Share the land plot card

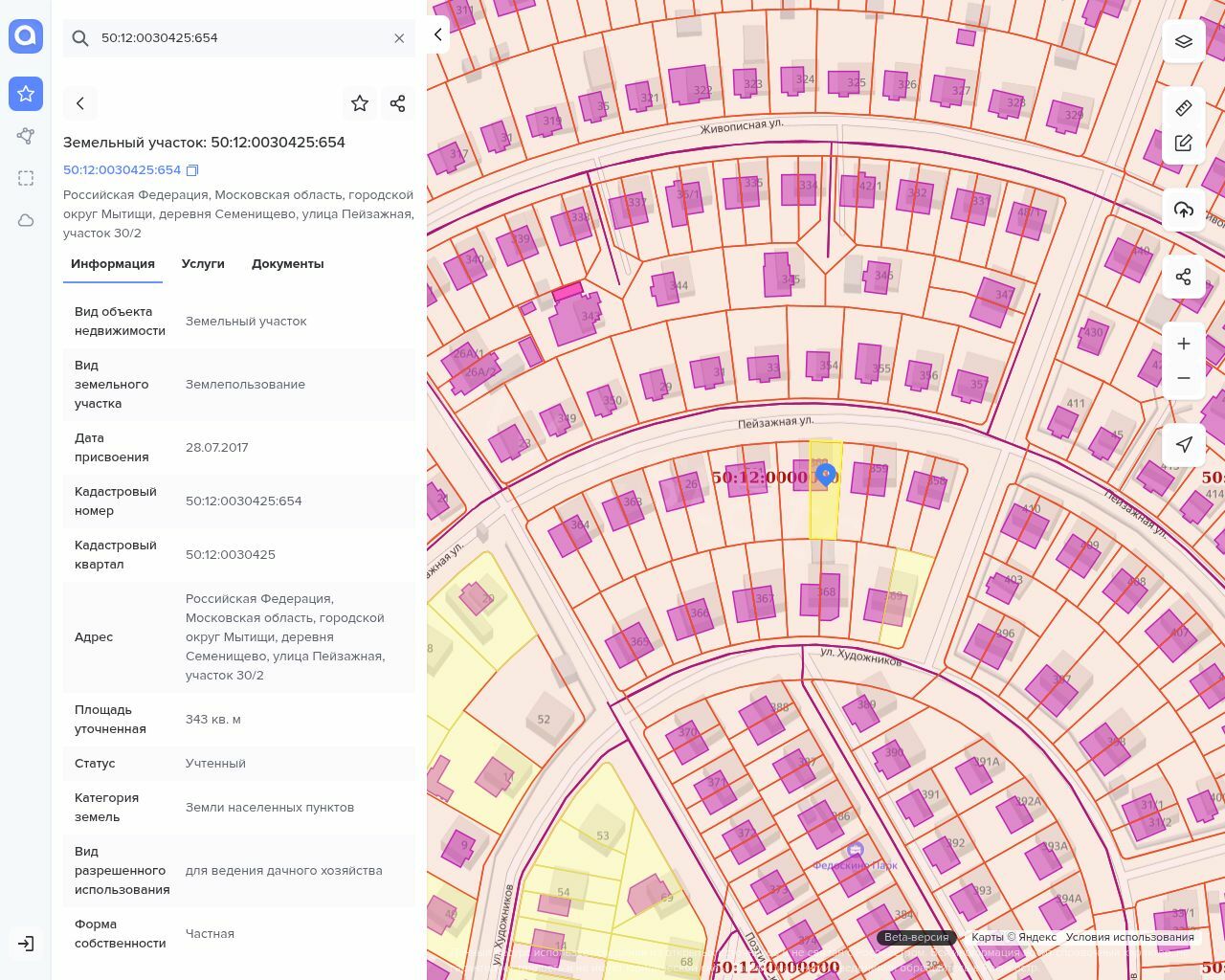tap(398, 103)
